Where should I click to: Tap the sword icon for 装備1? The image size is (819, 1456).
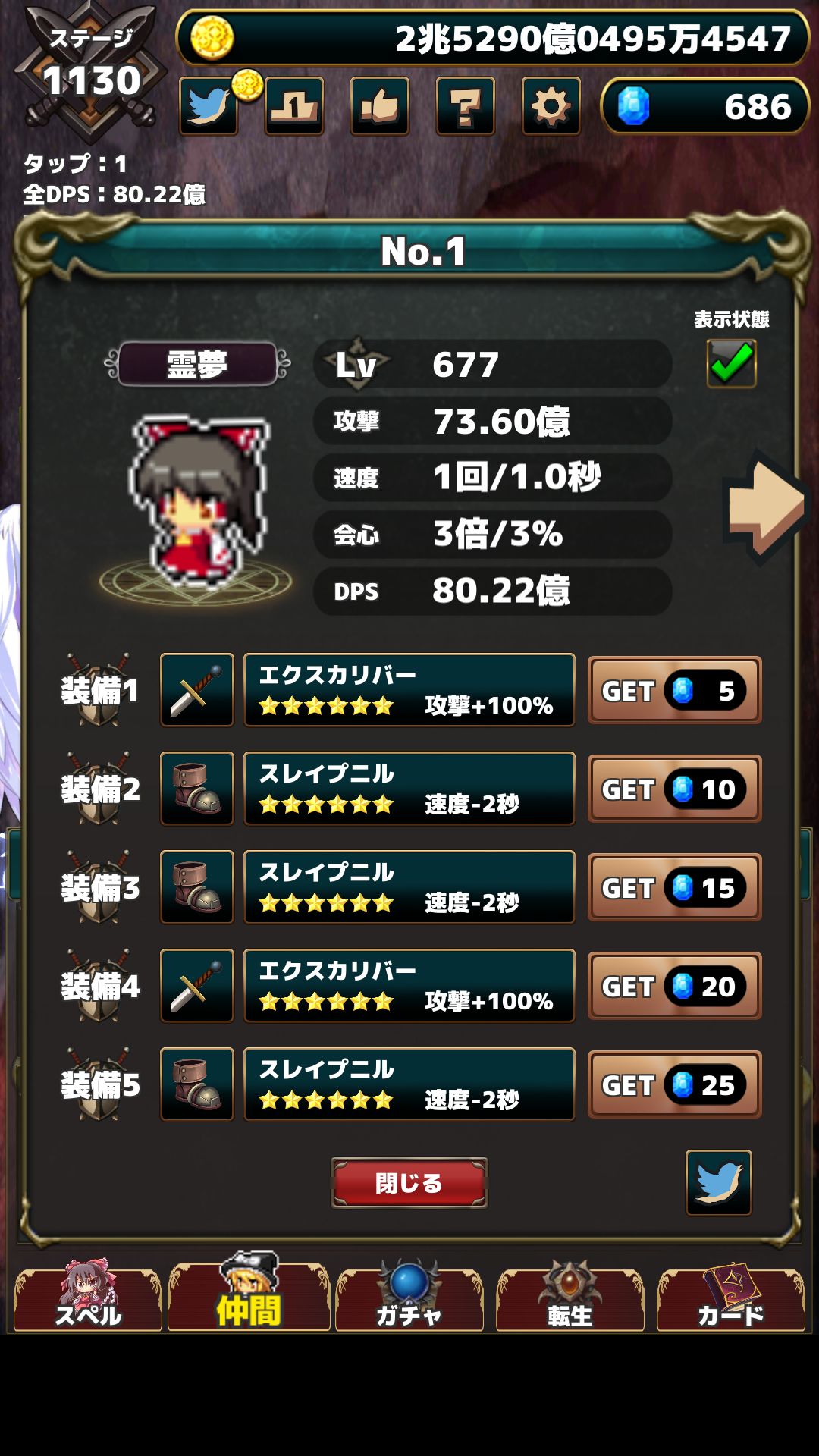click(x=197, y=690)
